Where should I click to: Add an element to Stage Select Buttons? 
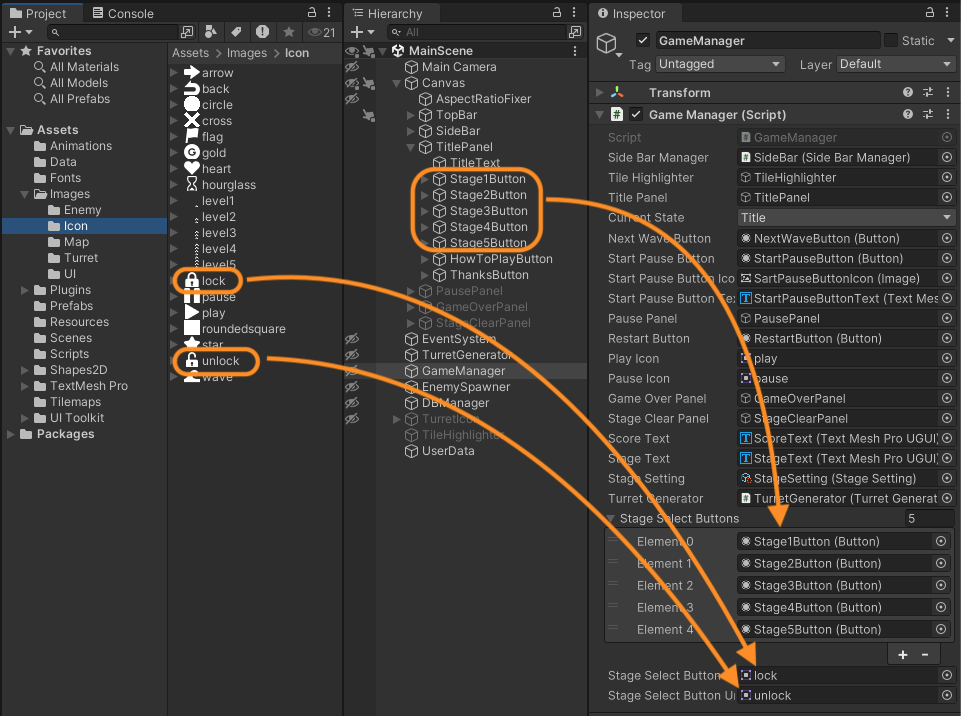pyautogui.click(x=903, y=655)
